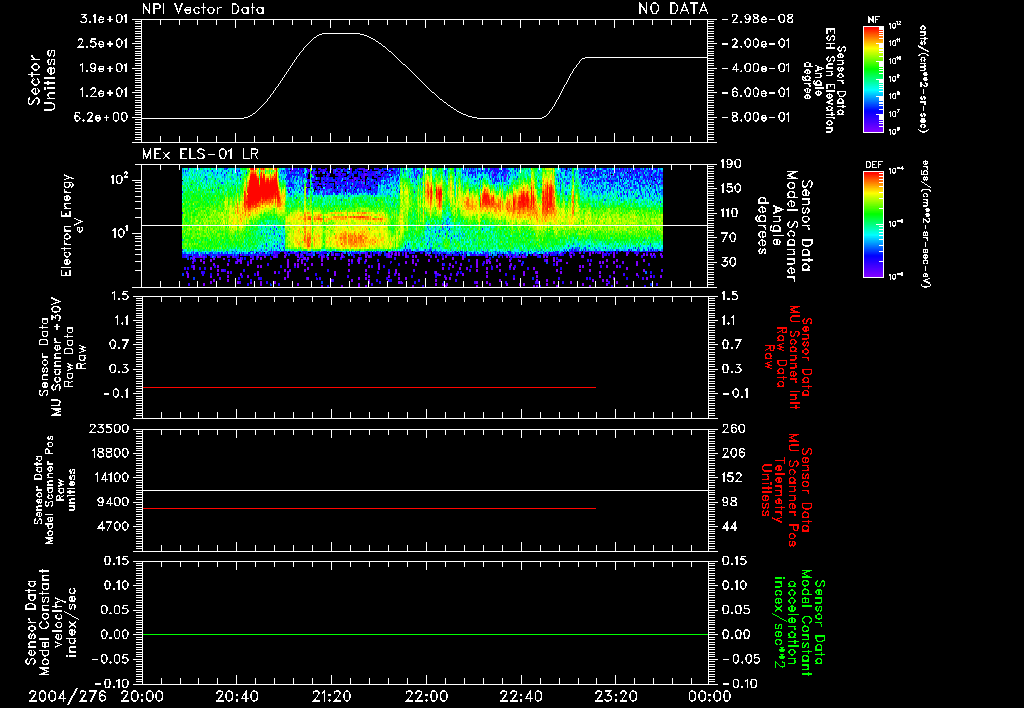This screenshot has width=1024, height=708.
Task: Click the "190" scanner angle tick value
Action: [733, 164]
